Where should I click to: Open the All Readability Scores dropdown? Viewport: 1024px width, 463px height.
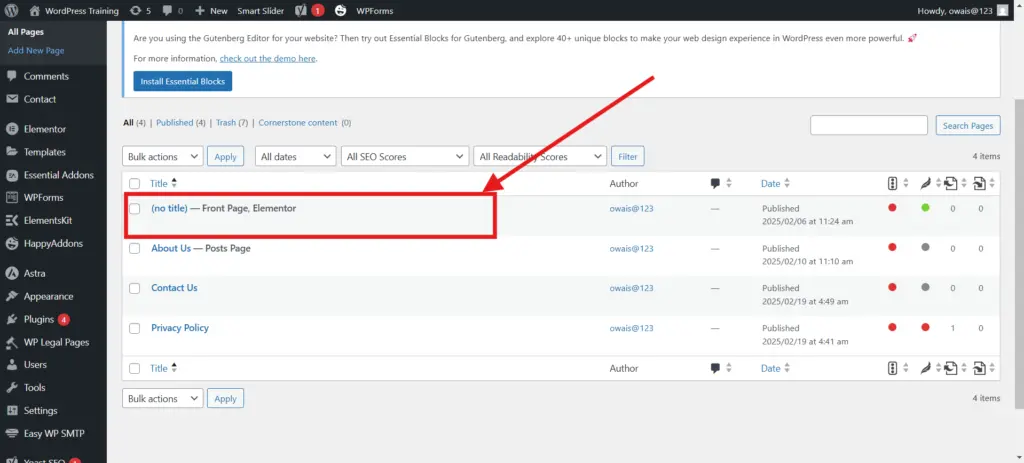(x=540, y=157)
